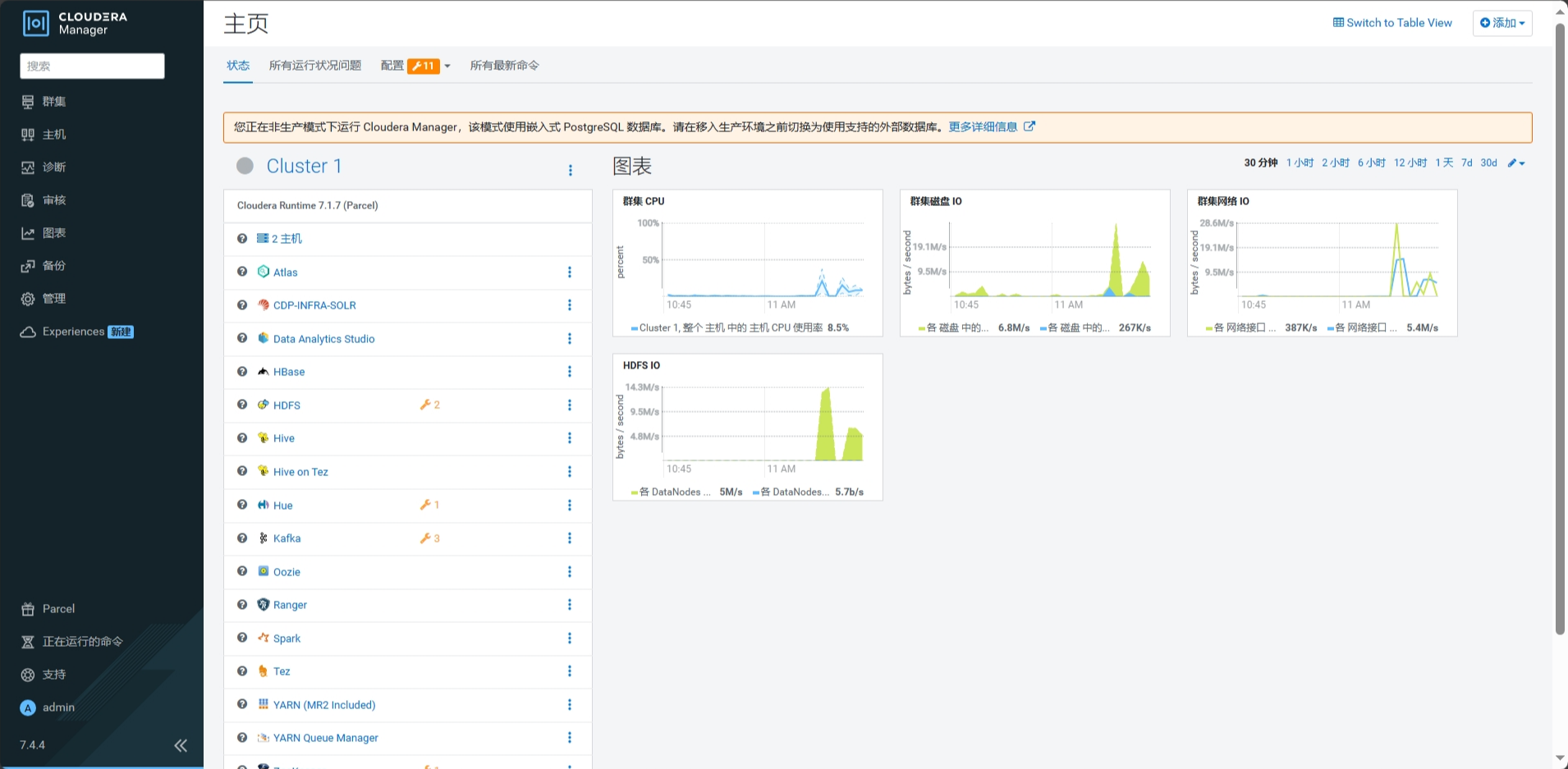Switch to the 所有最新命令 tab
Viewport: 1568px width, 769px height.
504,66
